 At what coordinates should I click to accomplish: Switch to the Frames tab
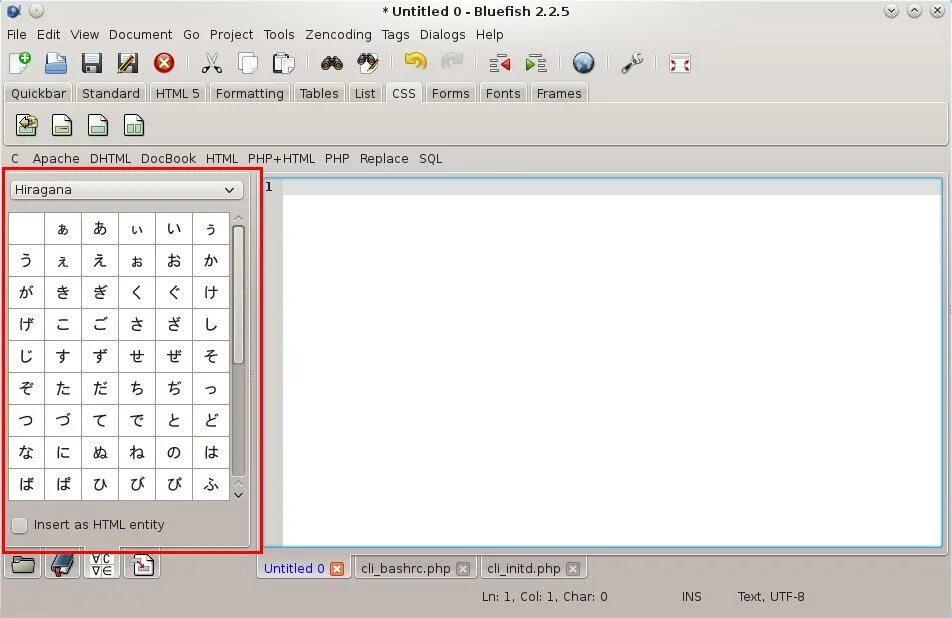coord(559,93)
